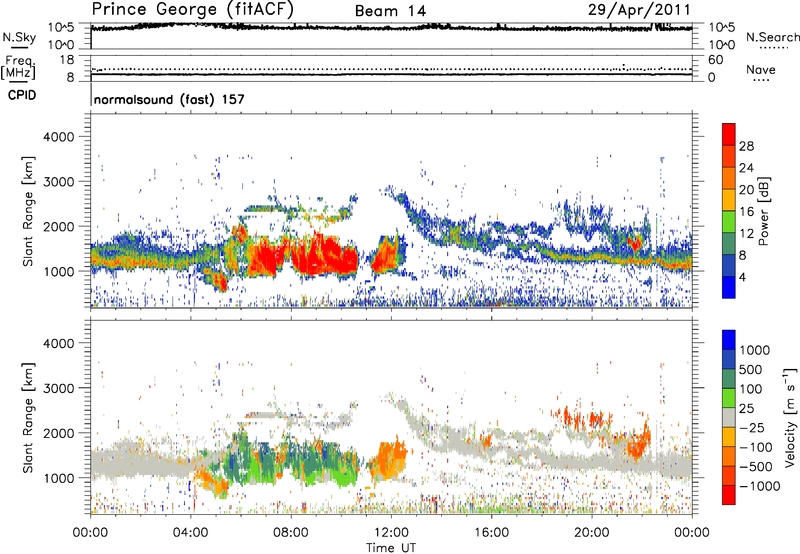Click the "04:00" time tick label
Screen dimensions: 800x554
190,533
